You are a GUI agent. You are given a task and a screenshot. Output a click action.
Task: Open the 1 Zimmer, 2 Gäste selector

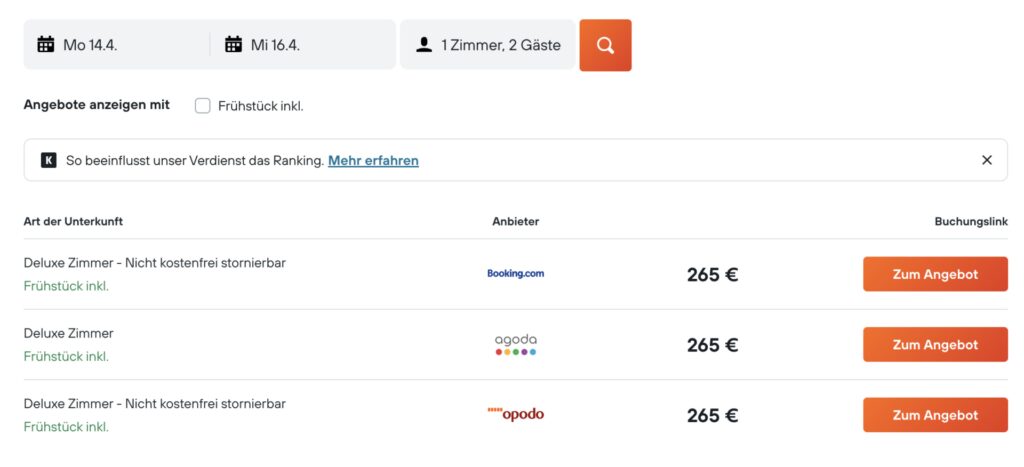pyautogui.click(x=487, y=45)
